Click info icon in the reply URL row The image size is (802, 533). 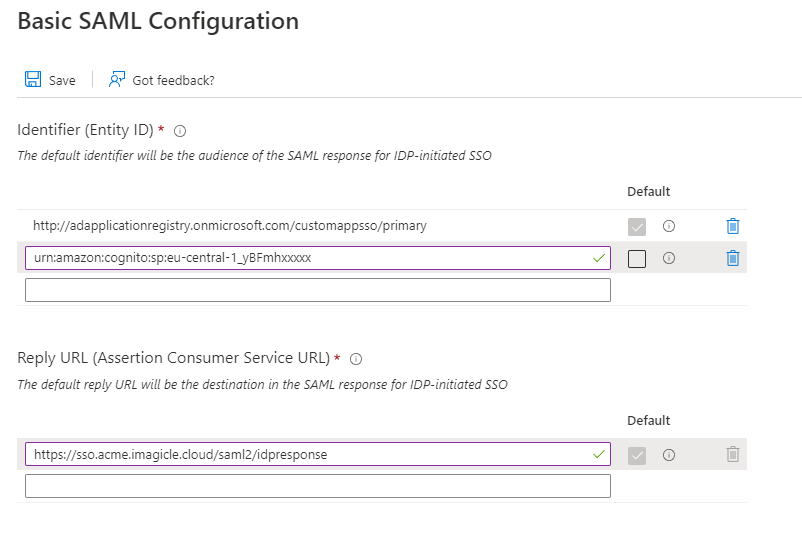coord(669,455)
